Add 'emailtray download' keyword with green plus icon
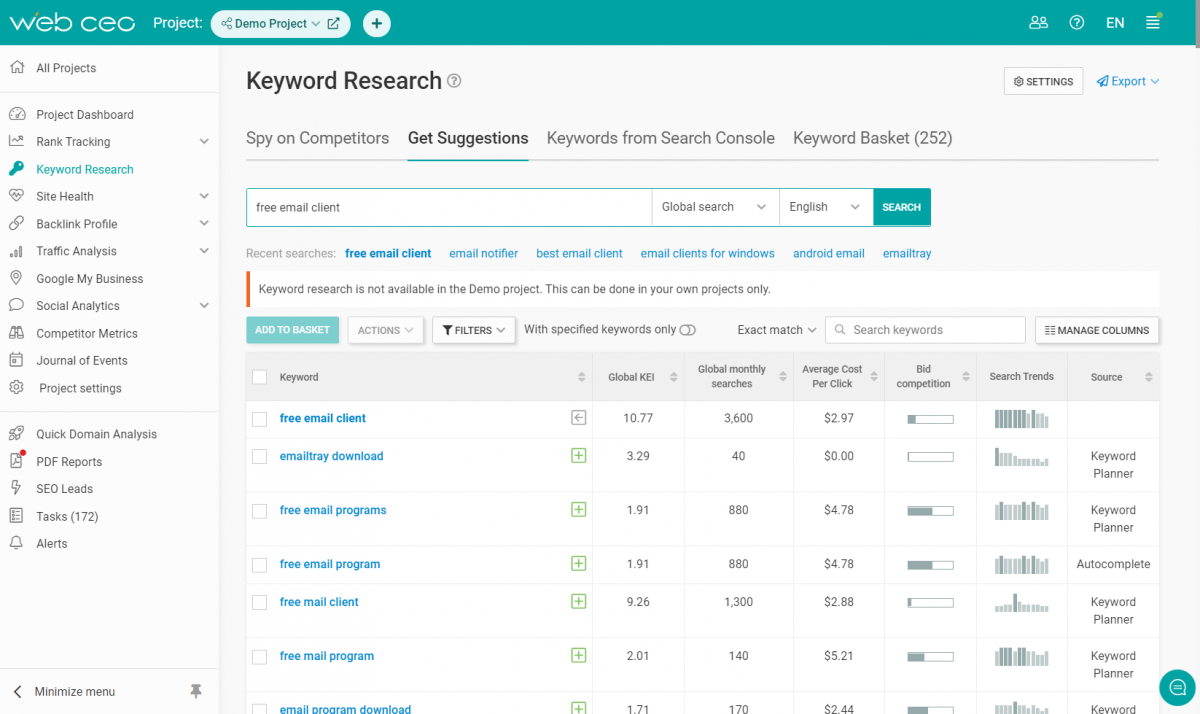 pyautogui.click(x=578, y=456)
